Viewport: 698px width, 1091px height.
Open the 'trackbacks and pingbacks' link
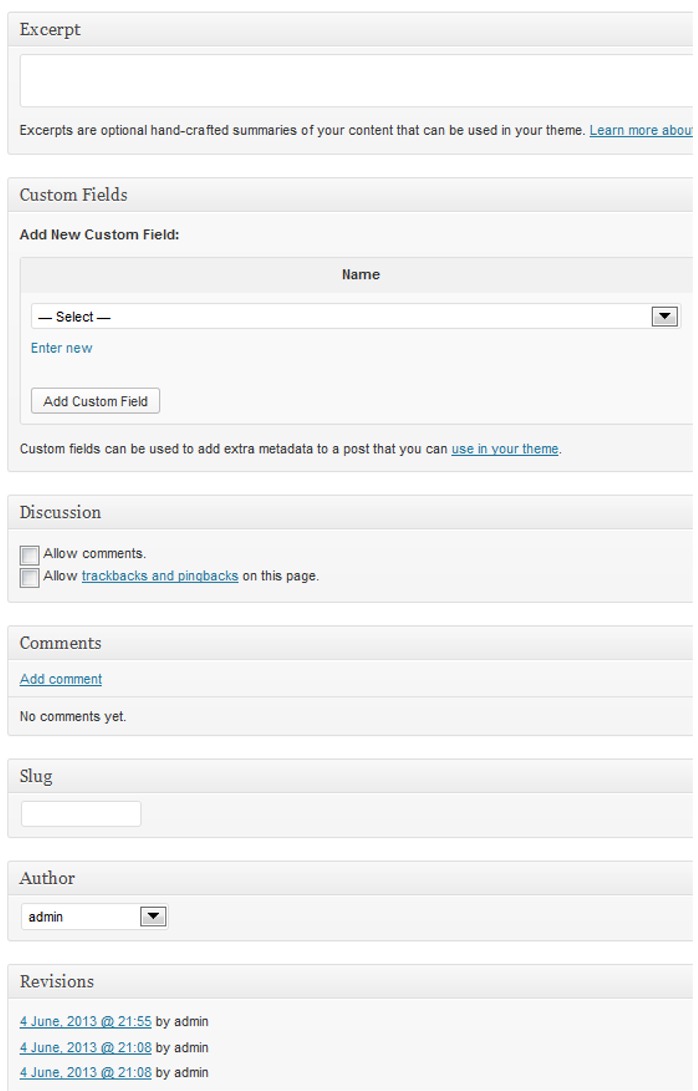click(x=160, y=576)
